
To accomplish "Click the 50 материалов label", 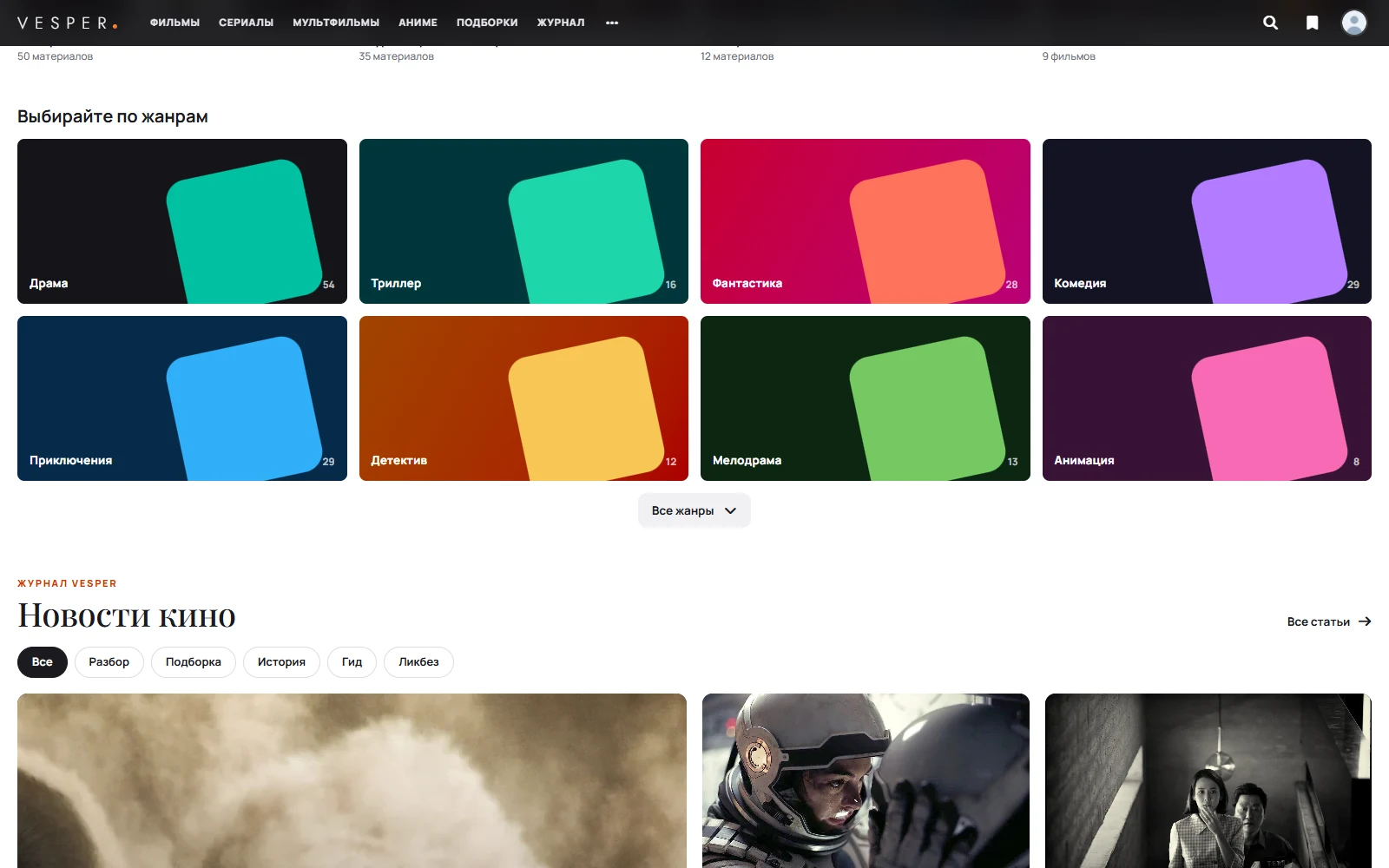I will (56, 56).
